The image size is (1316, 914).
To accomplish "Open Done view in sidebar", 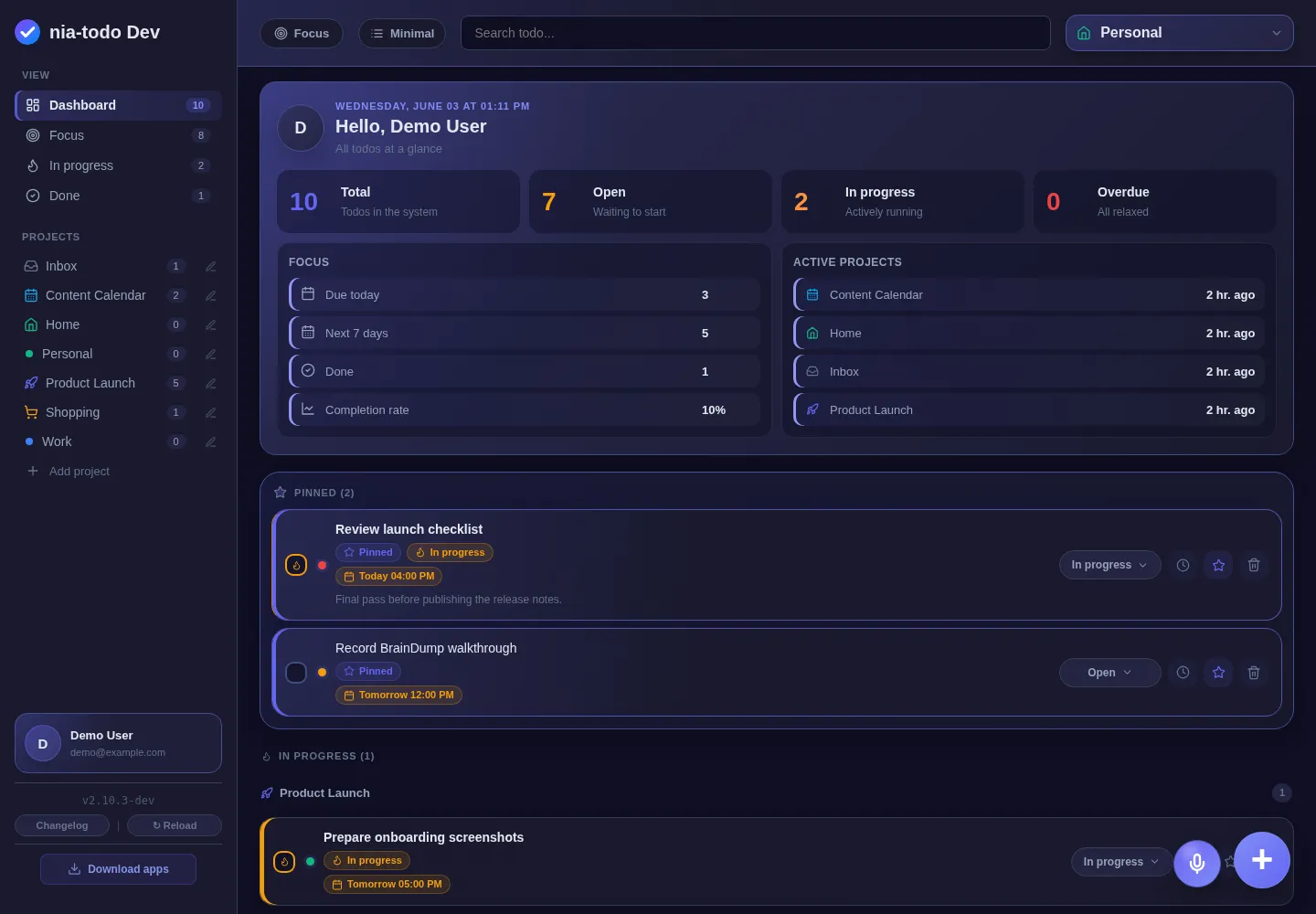I will (118, 196).
